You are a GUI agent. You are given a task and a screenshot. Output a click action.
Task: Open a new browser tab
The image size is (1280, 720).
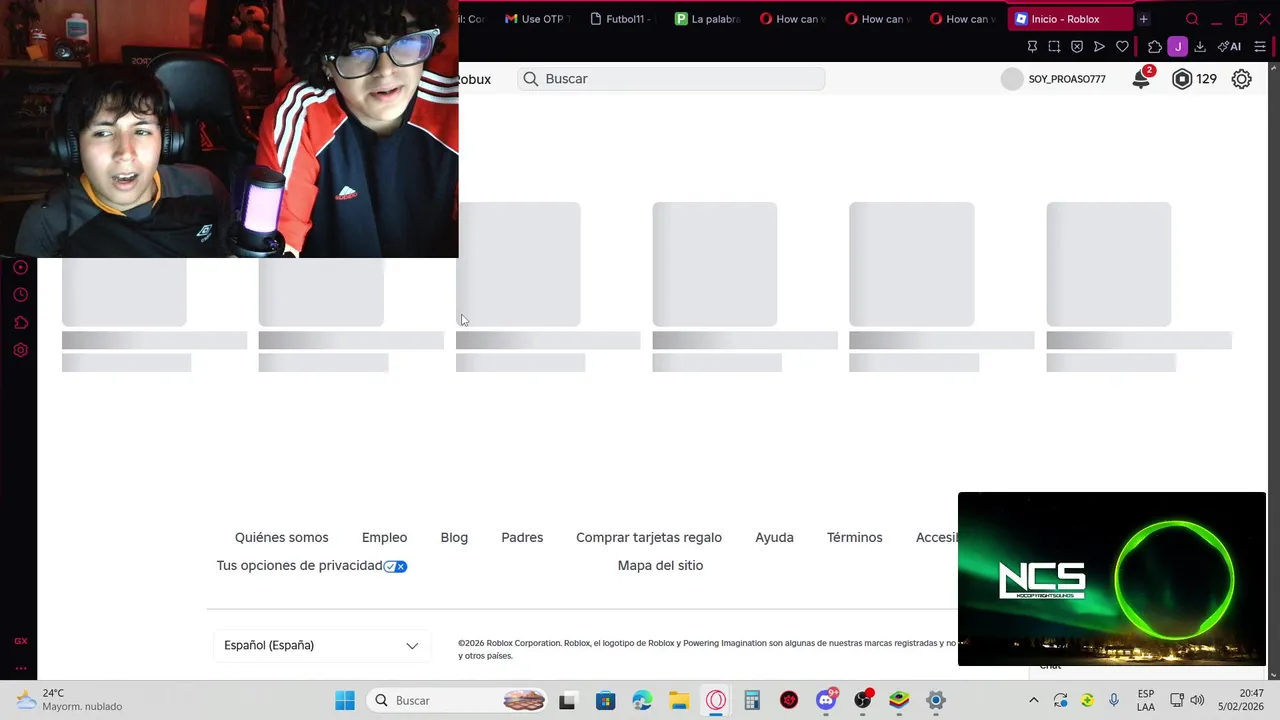click(1143, 19)
